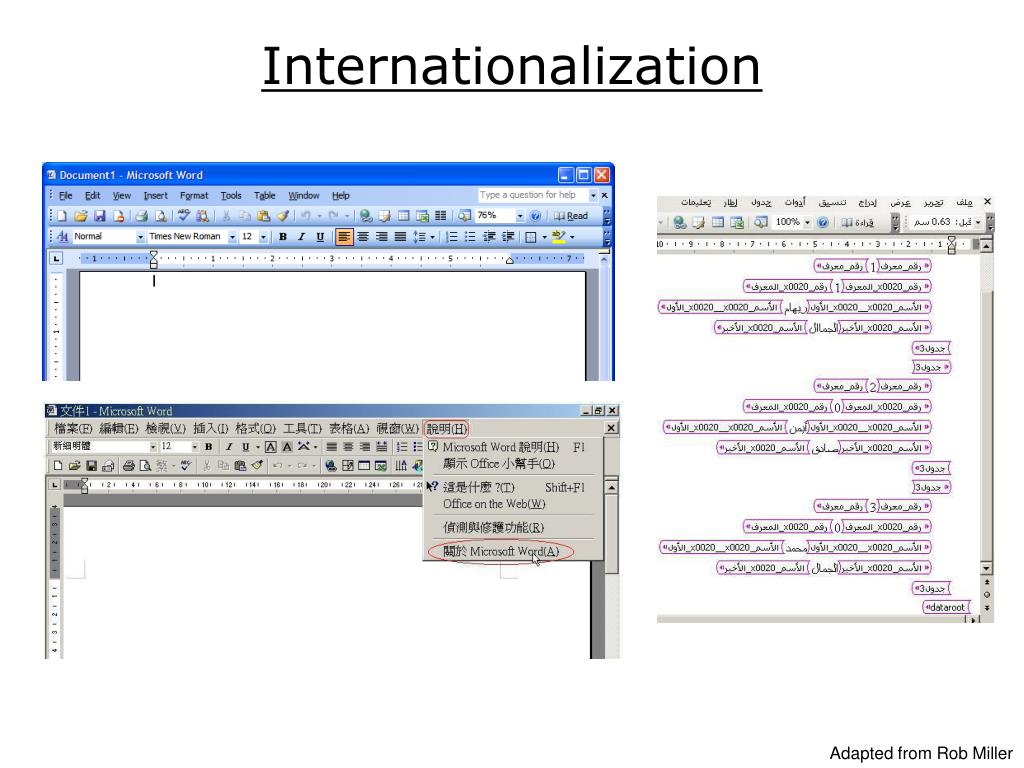Open the Times New Roman font dropdown
The image size is (1024, 768).
[x=232, y=236]
